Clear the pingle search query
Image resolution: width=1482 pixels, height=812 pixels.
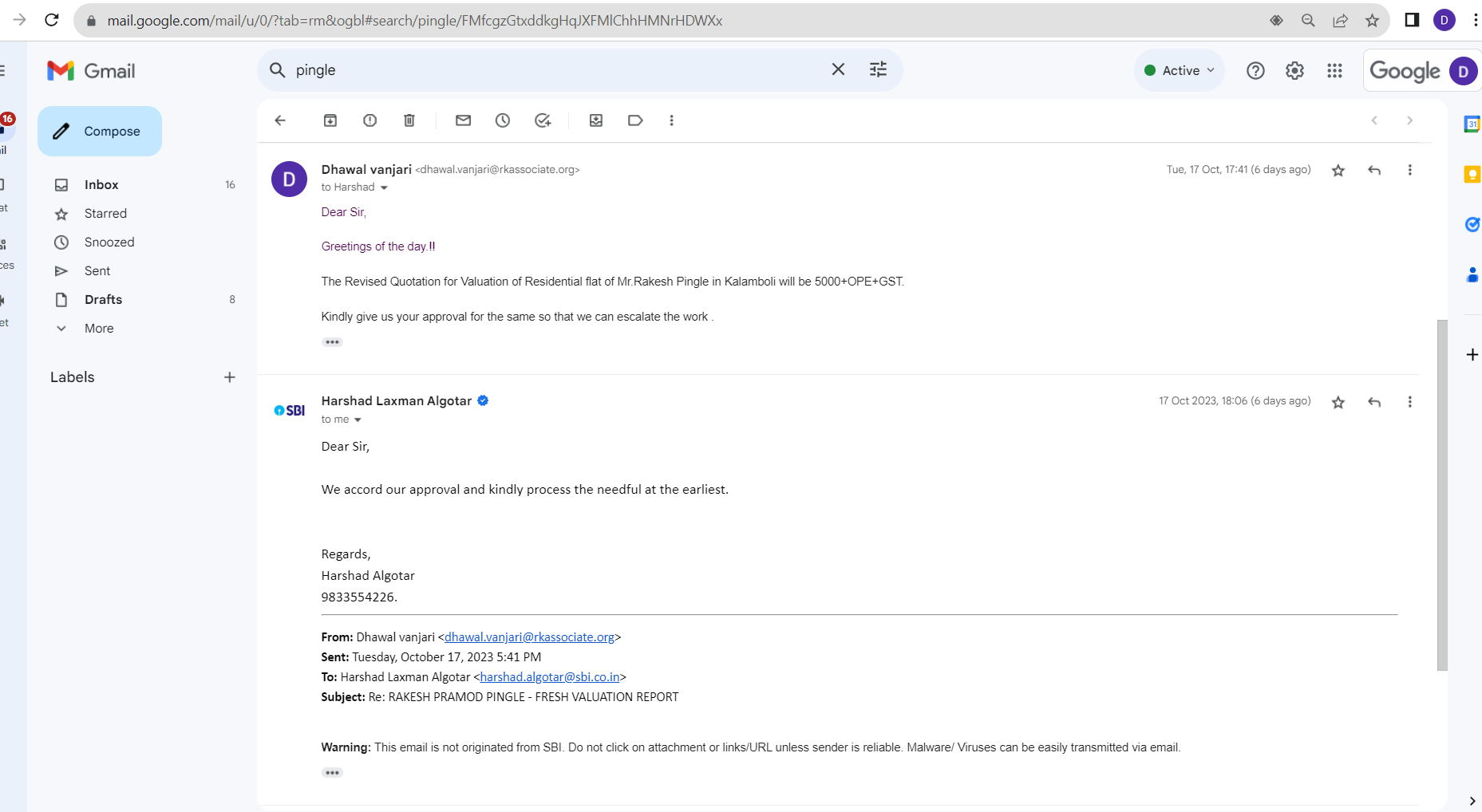(838, 69)
